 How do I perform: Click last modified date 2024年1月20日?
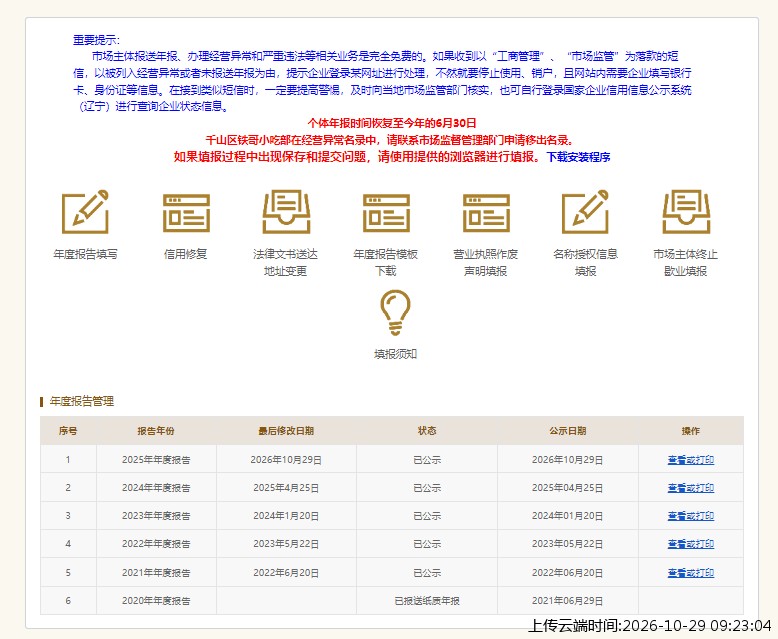286,516
